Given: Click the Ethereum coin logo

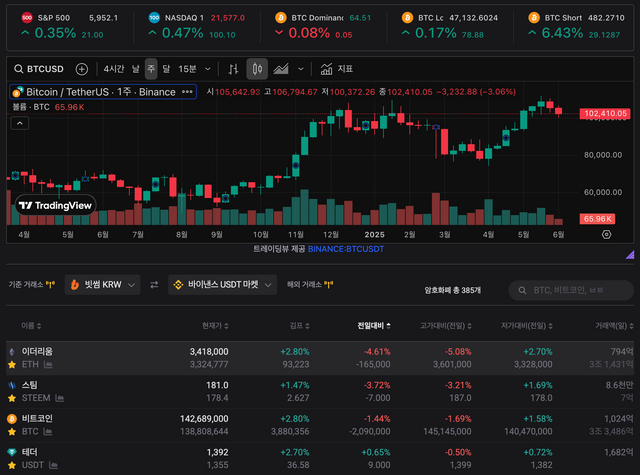Looking at the screenshot, I should (12, 351).
